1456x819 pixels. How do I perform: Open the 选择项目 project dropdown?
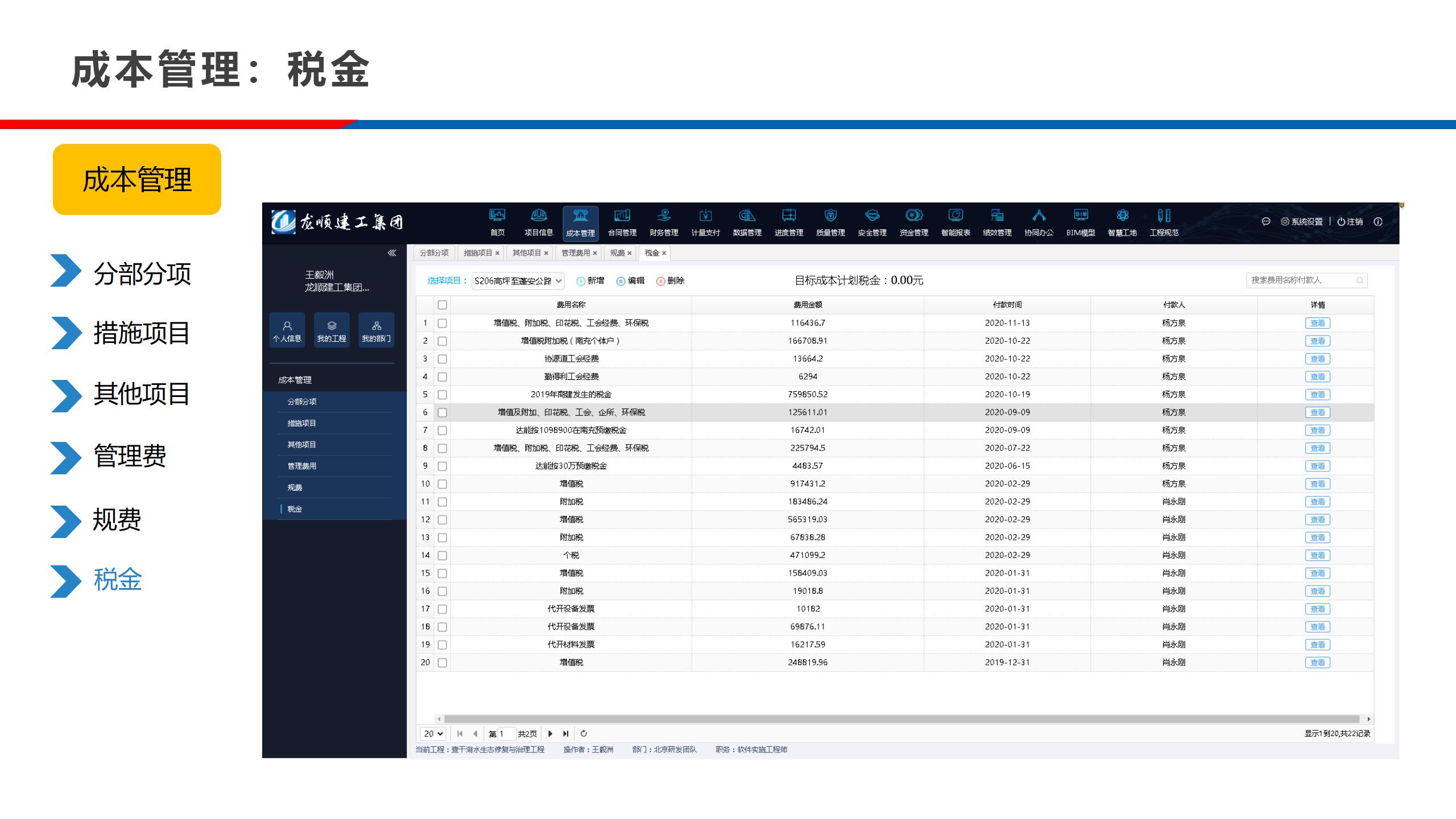[518, 281]
